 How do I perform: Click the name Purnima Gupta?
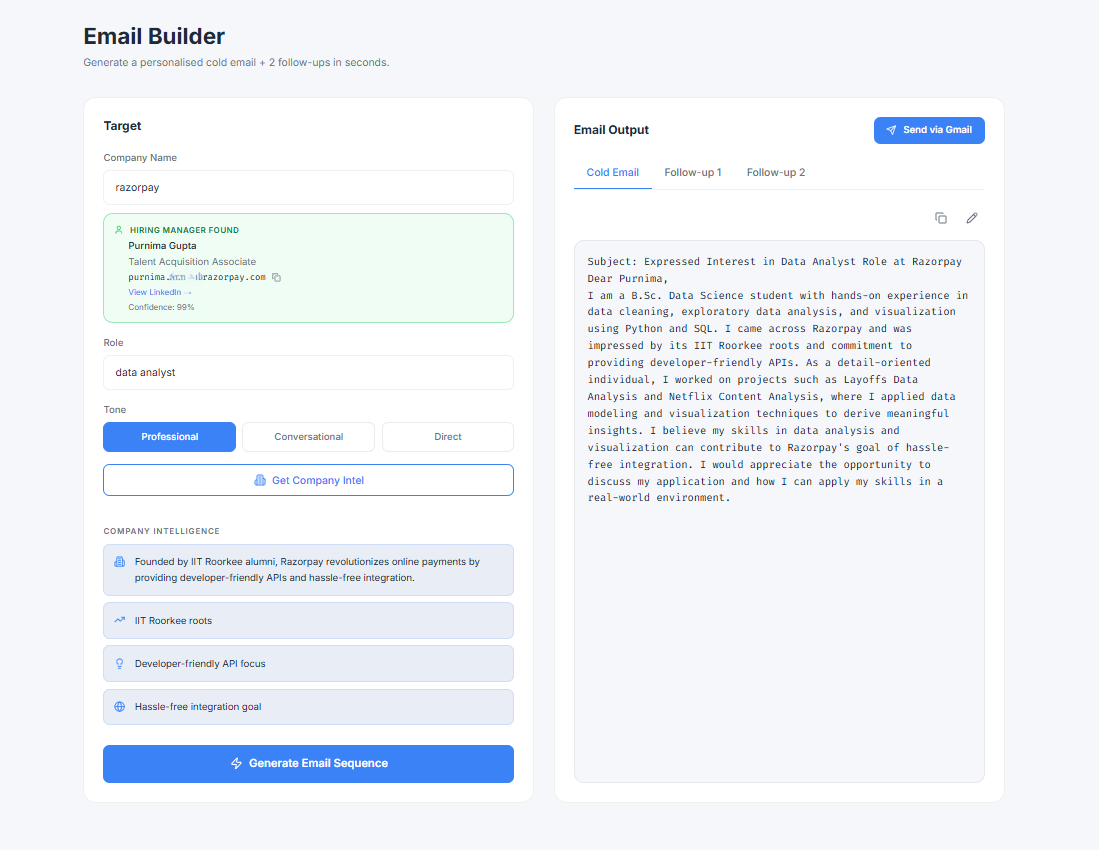coord(163,245)
